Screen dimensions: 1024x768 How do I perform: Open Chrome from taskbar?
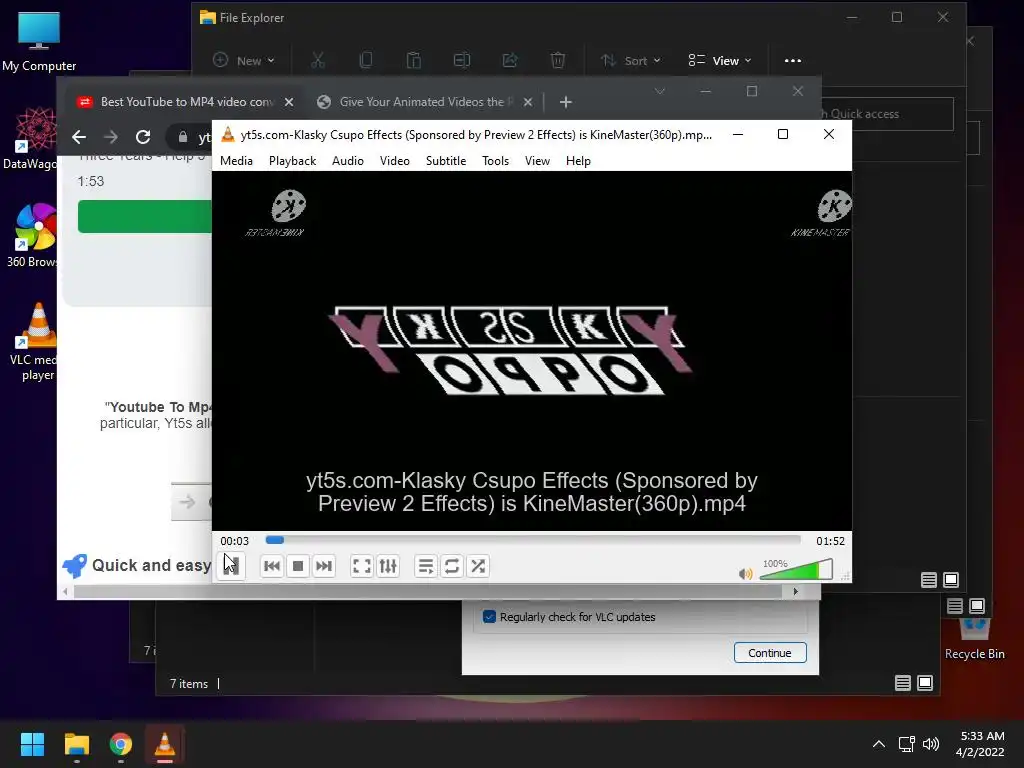pyautogui.click(x=121, y=744)
